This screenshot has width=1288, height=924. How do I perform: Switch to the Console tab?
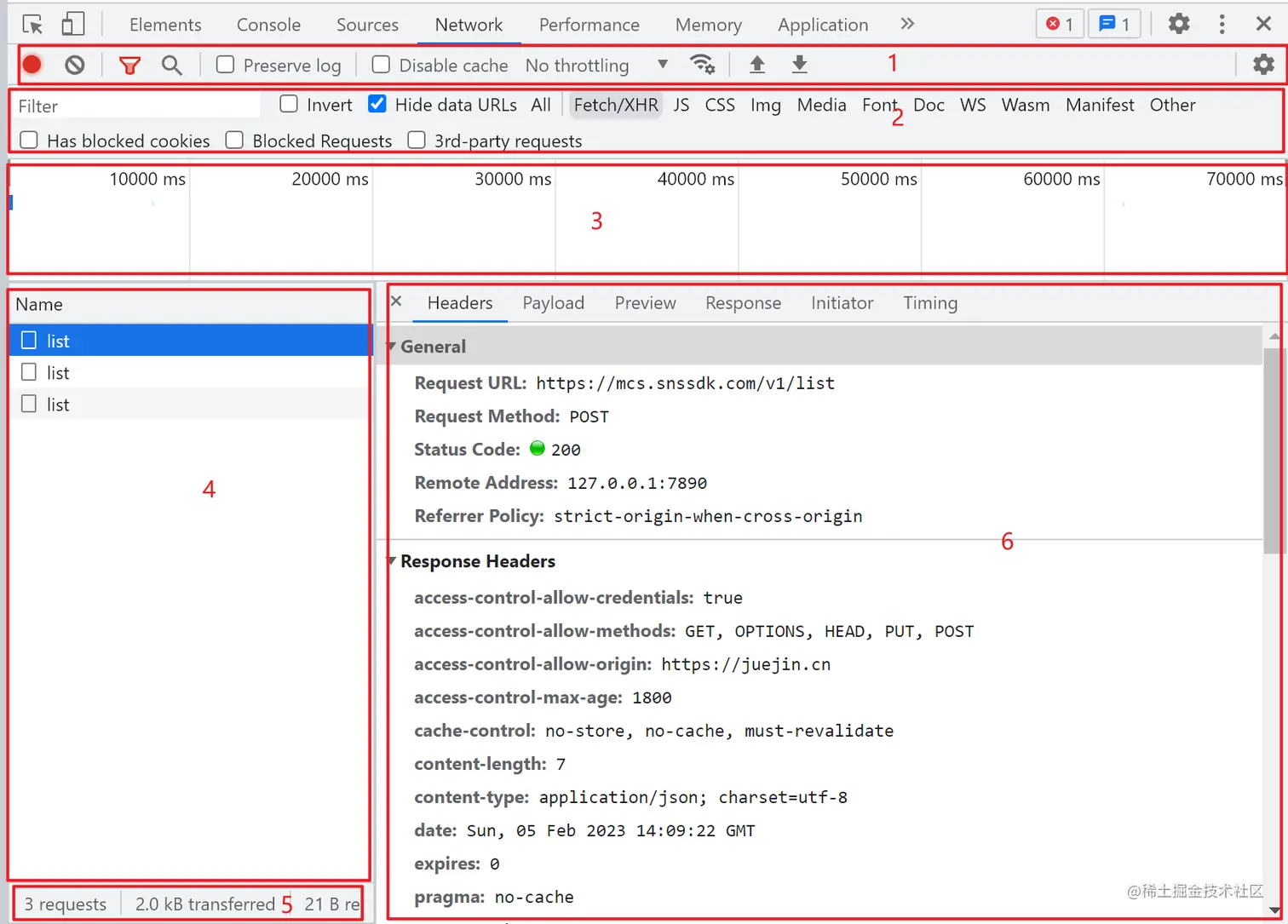coord(268,25)
